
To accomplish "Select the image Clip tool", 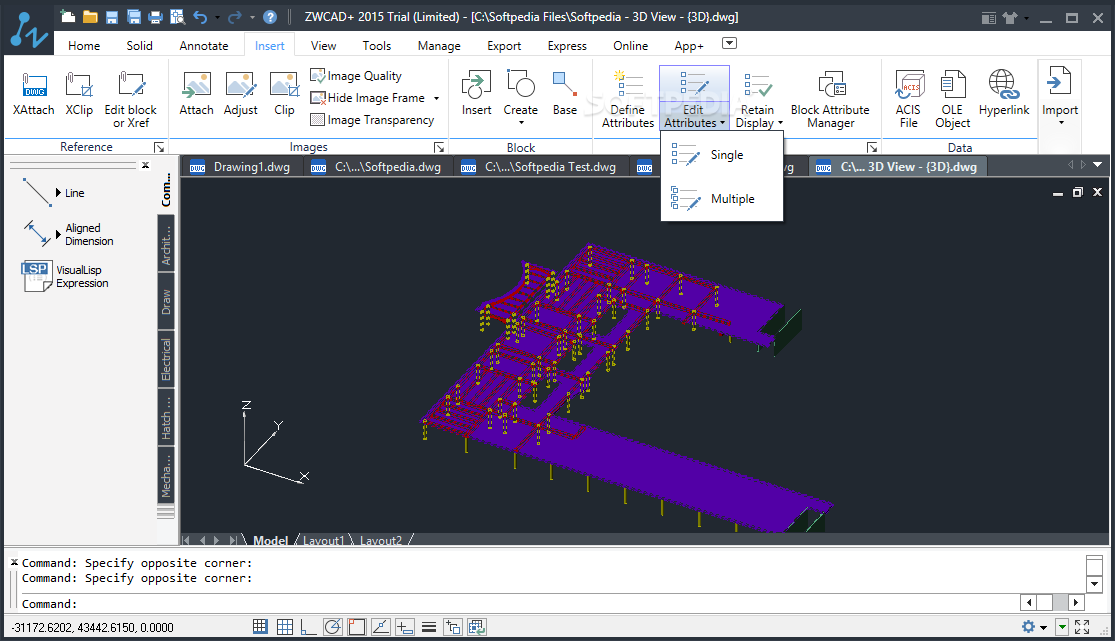I will pyautogui.click(x=284, y=94).
